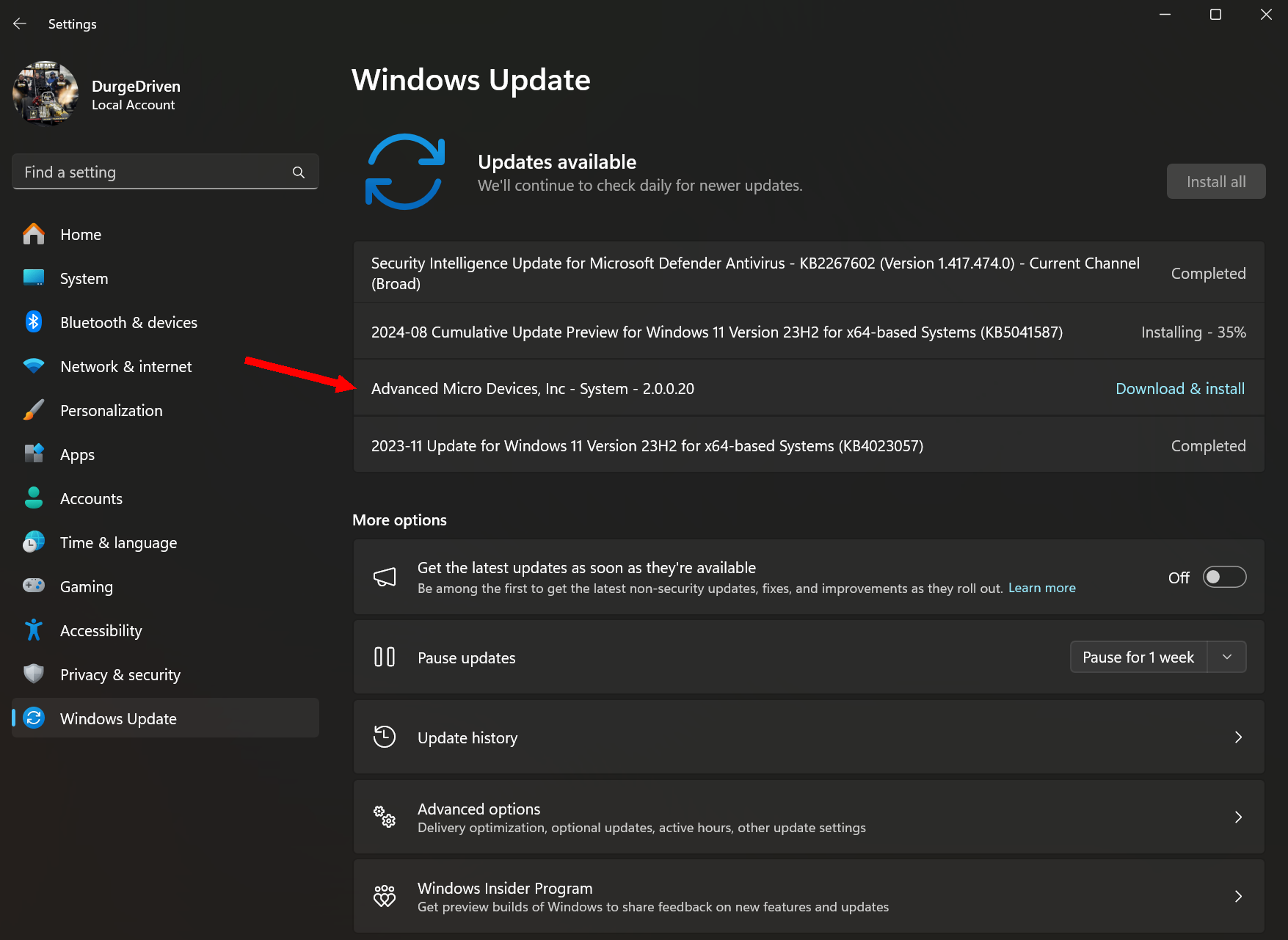Open Gaming settings label

(x=87, y=586)
